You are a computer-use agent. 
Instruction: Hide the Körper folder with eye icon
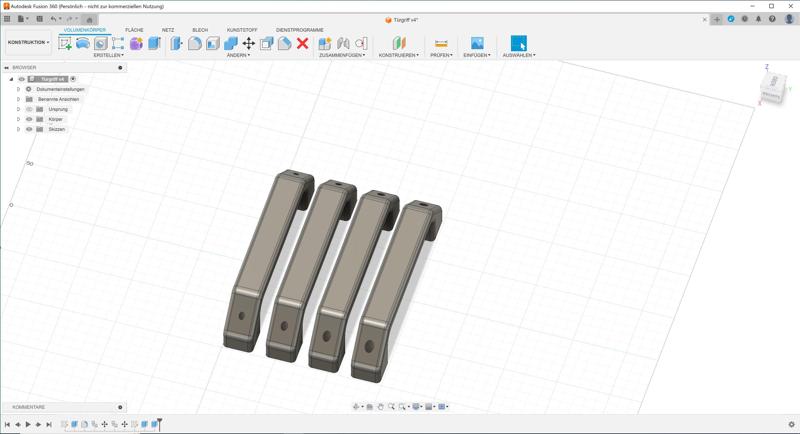pyautogui.click(x=29, y=119)
